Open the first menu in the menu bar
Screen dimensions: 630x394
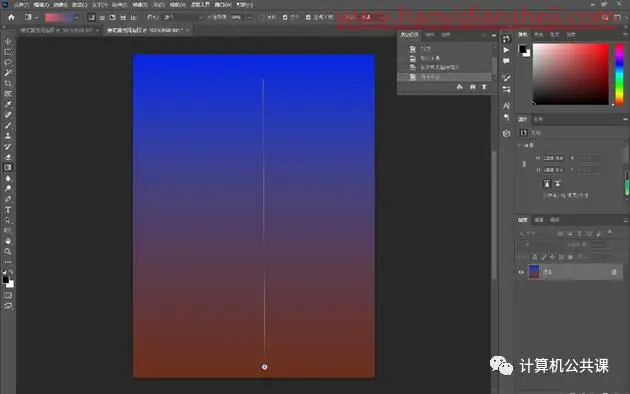pyautogui.click(x=21, y=5)
